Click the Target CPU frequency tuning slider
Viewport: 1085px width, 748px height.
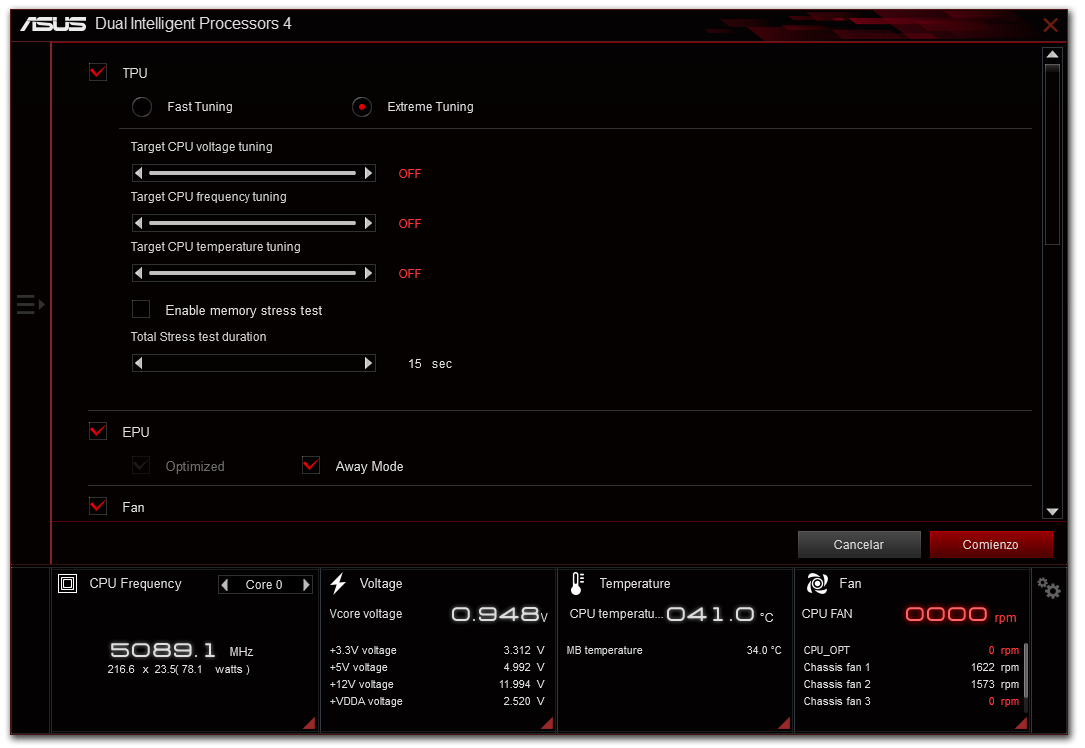(253, 223)
